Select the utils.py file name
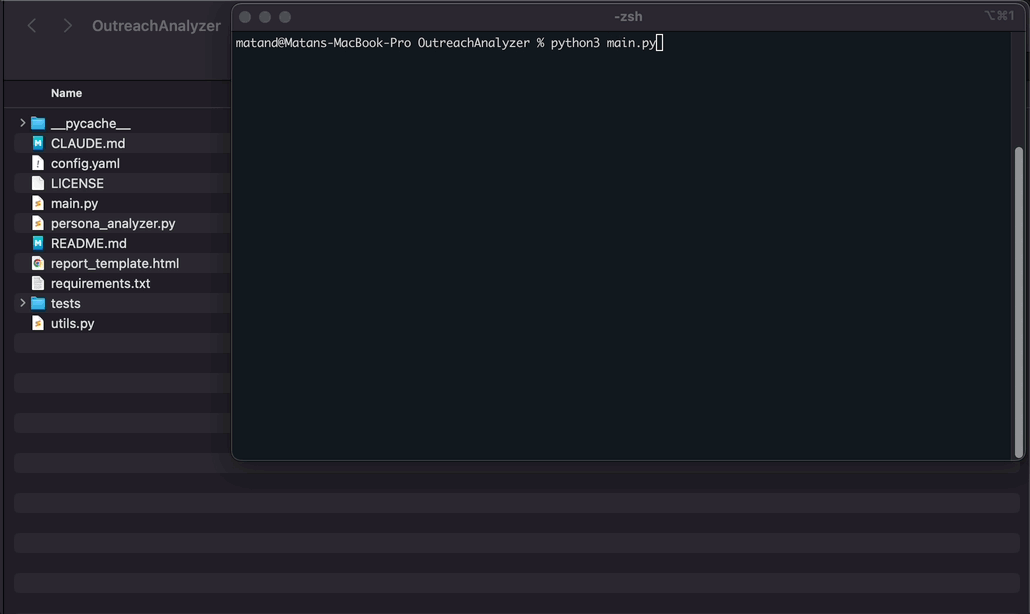 (x=72, y=323)
